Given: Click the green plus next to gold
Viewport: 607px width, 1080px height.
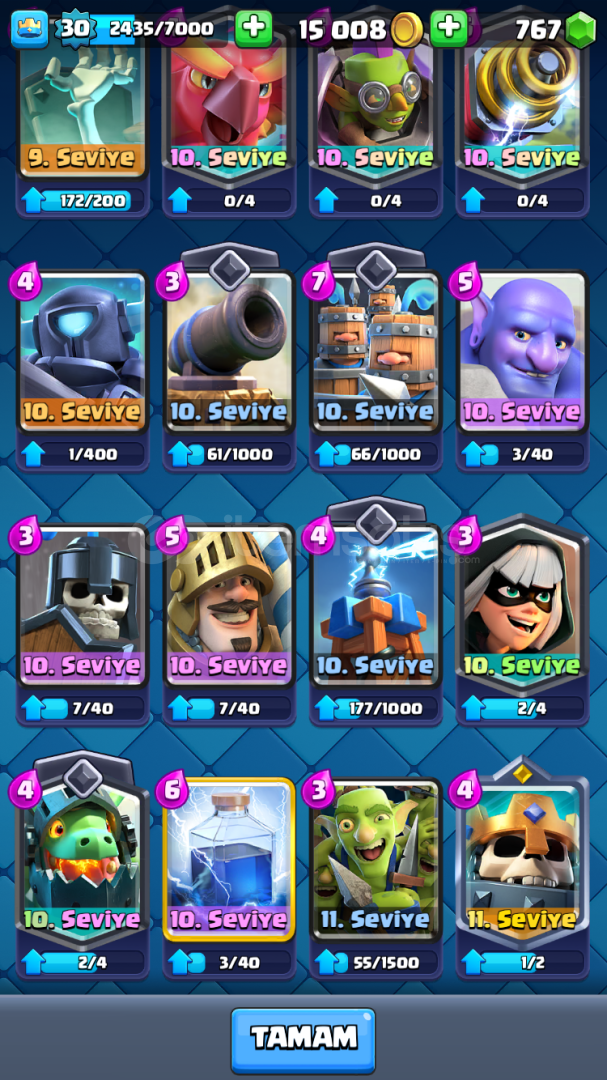Looking at the screenshot, I should click(x=449, y=28).
